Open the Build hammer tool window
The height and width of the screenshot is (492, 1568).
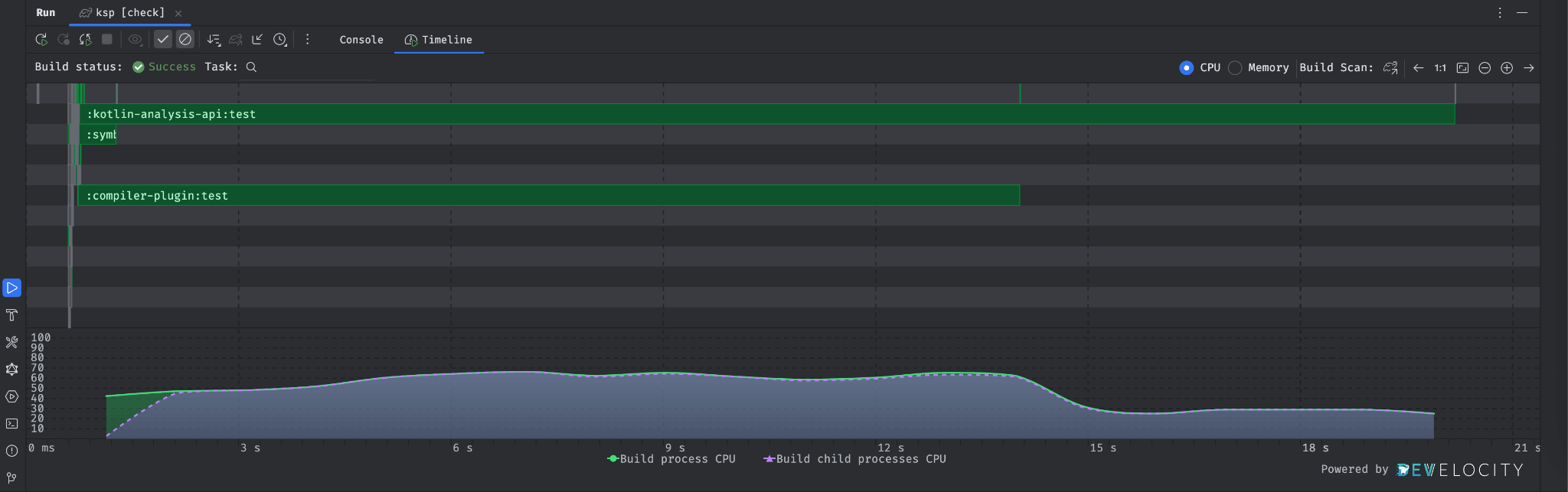[x=12, y=315]
